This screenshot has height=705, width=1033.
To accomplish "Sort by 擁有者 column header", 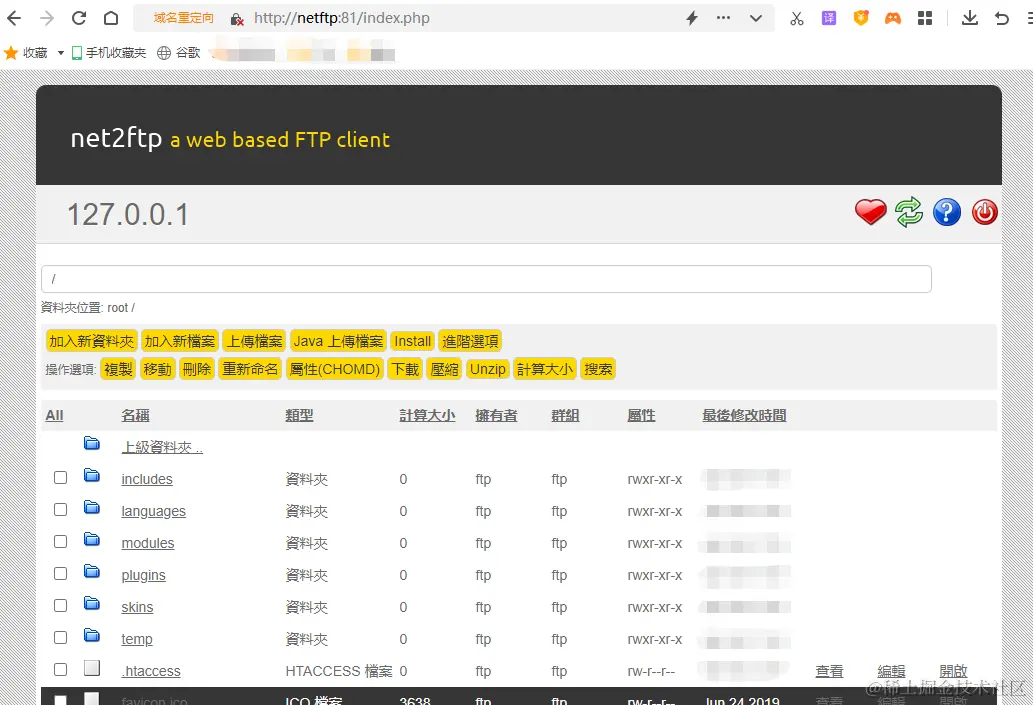I will pyautogui.click(x=496, y=416).
